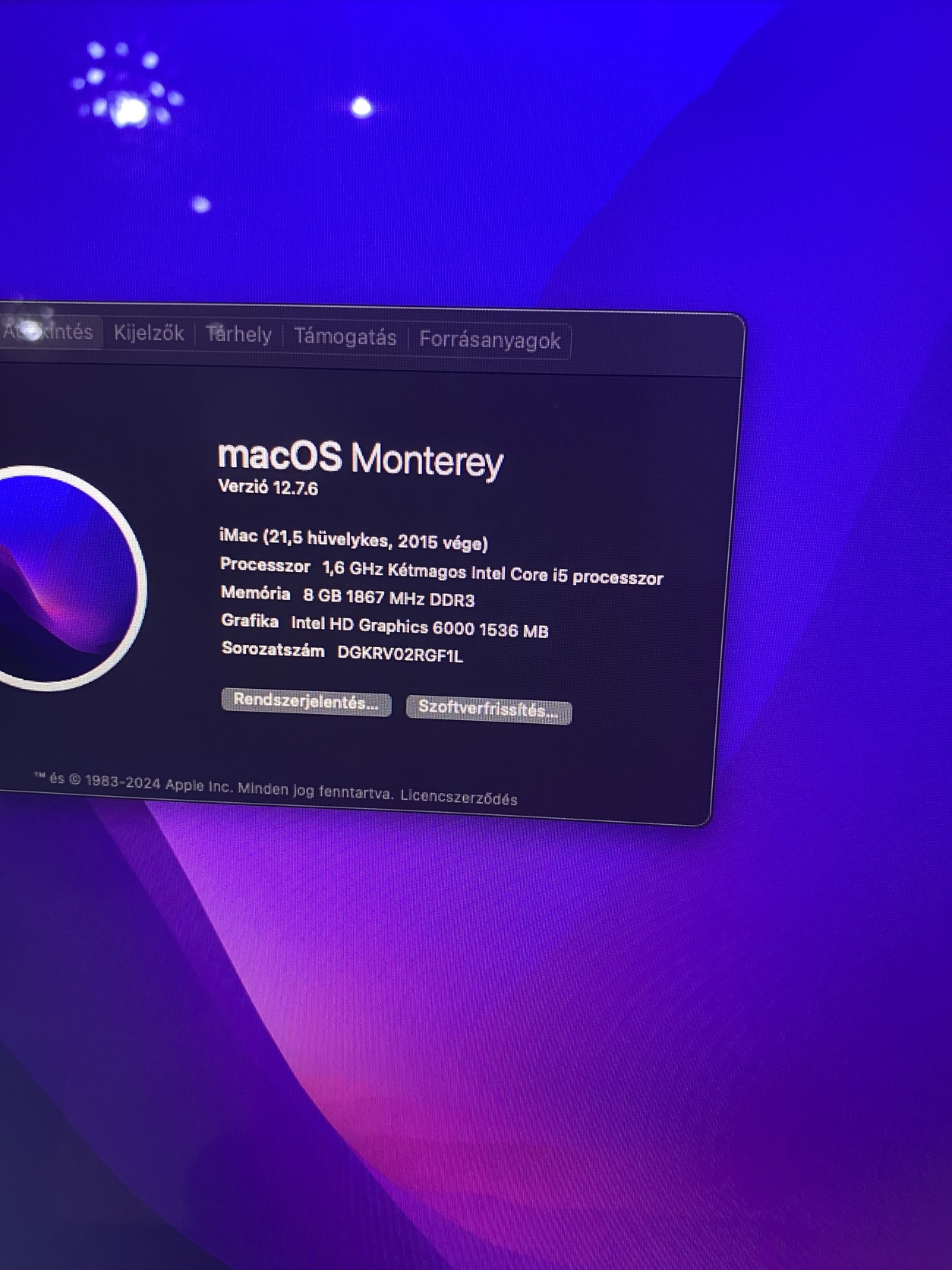
Task: Select the Áttekintés tab
Action: tap(49, 331)
